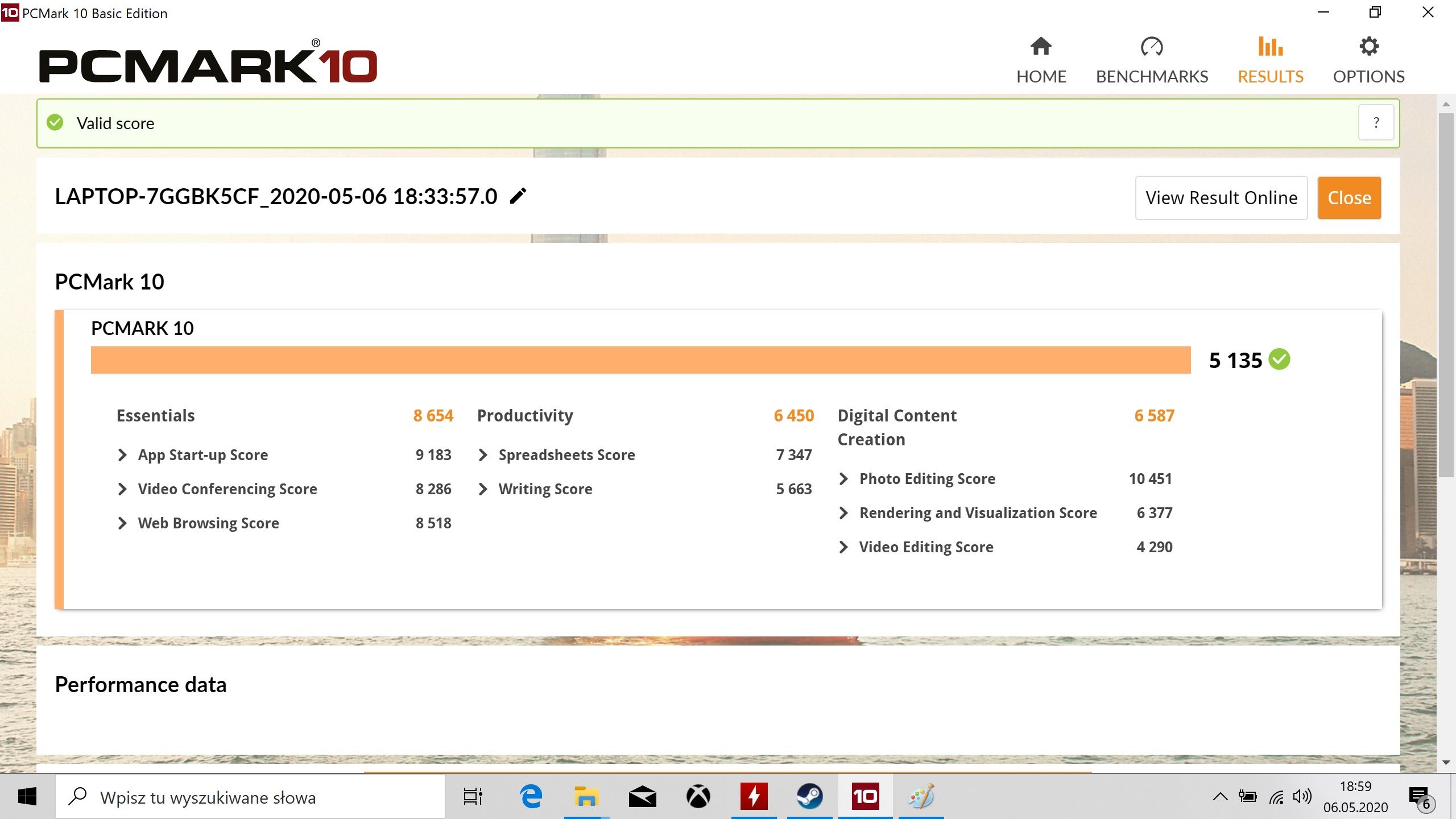Image resolution: width=1456 pixels, height=819 pixels.
Task: Expand the App Start-up Score row
Action: 122,455
